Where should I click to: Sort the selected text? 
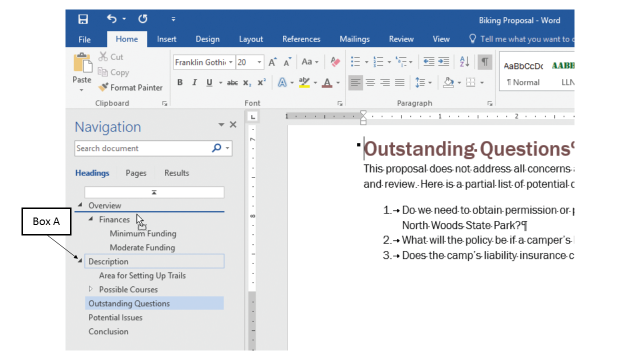[464, 62]
